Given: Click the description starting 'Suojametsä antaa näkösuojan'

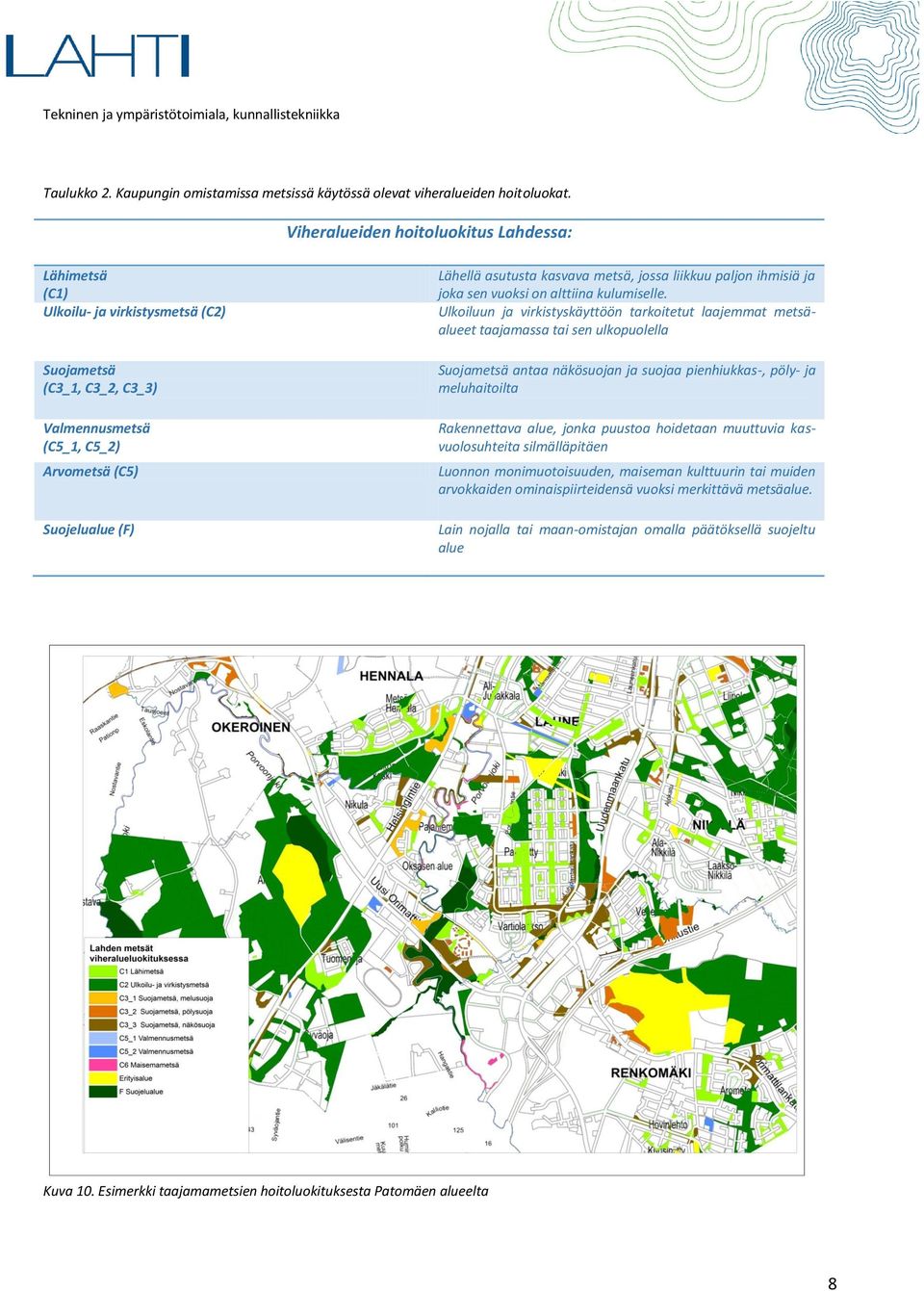Looking at the screenshot, I should [x=627, y=379].
